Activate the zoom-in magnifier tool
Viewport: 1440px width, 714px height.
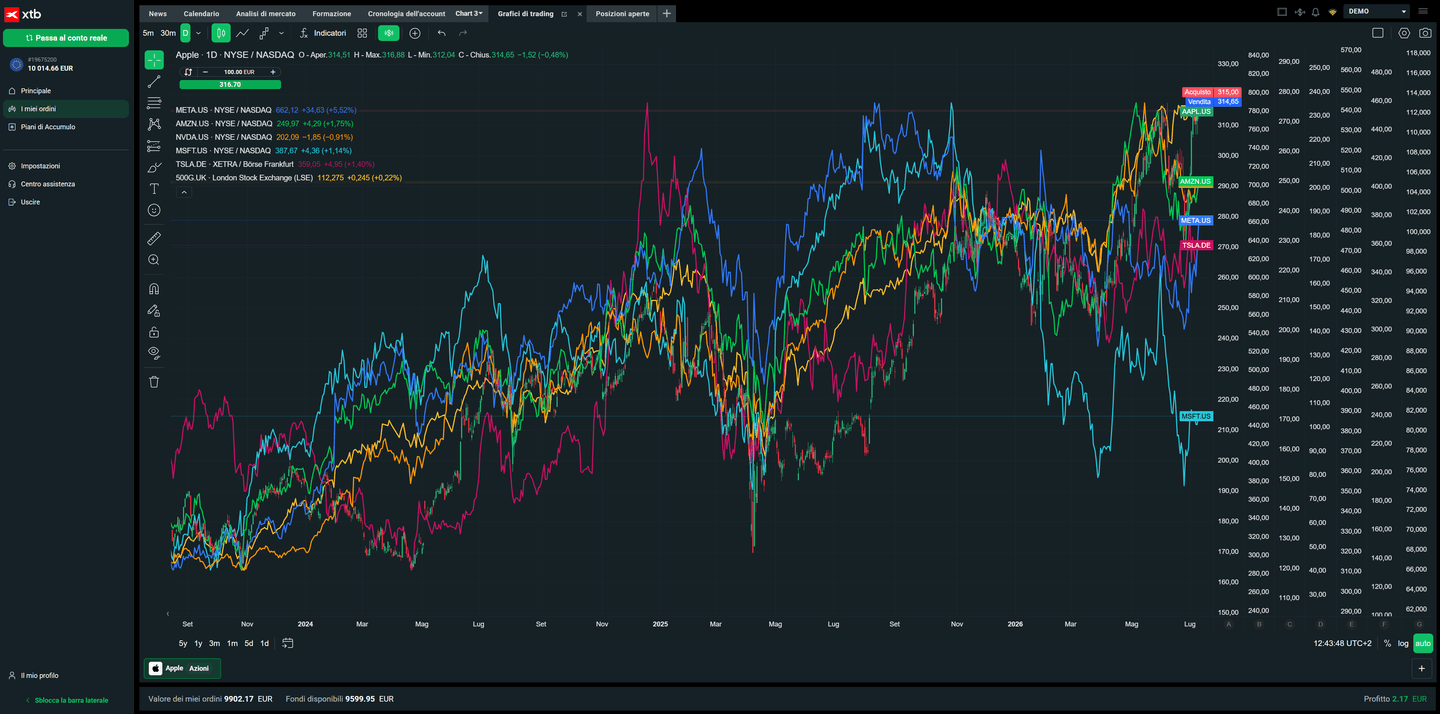[x=154, y=260]
